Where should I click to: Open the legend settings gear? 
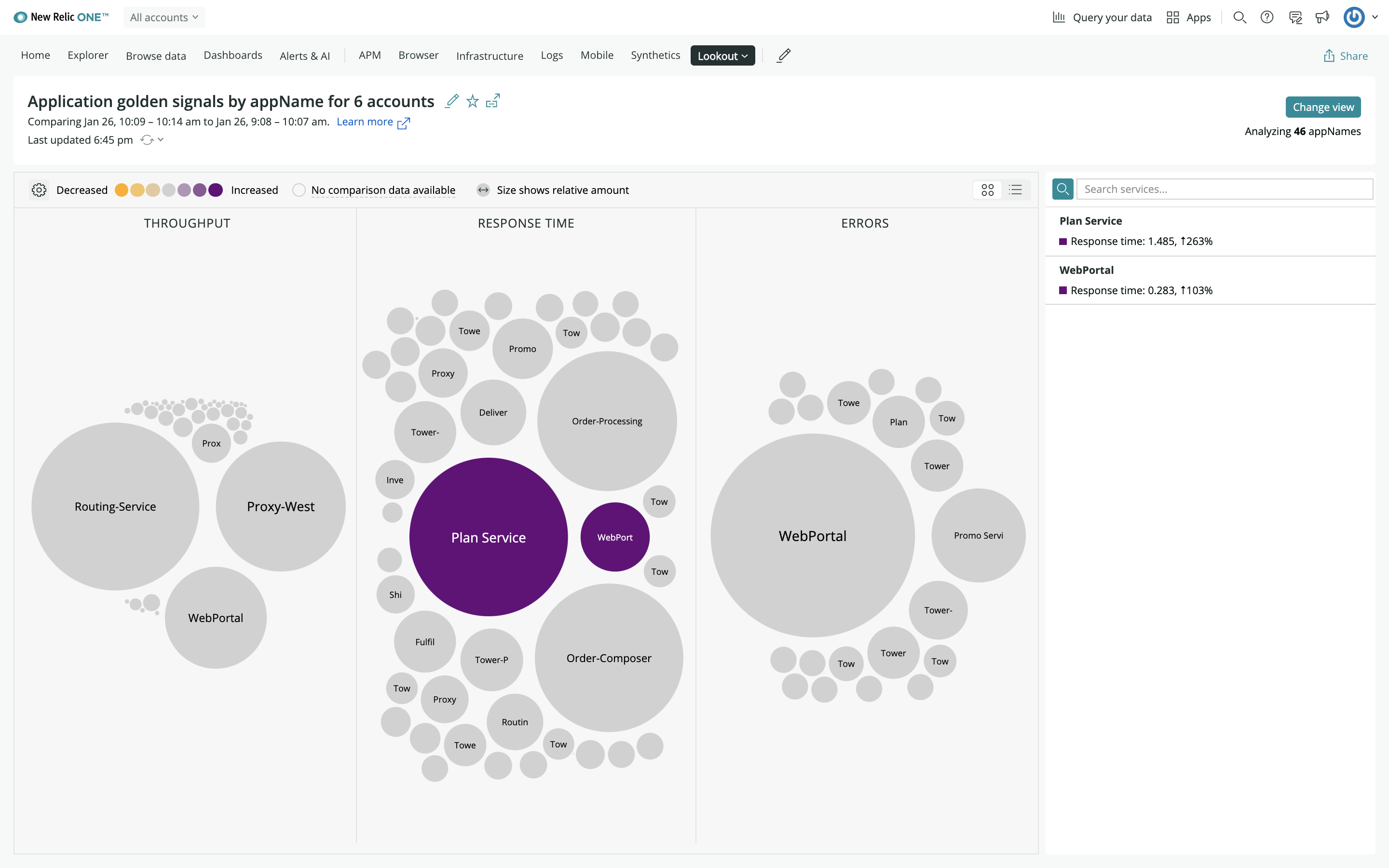[39, 190]
